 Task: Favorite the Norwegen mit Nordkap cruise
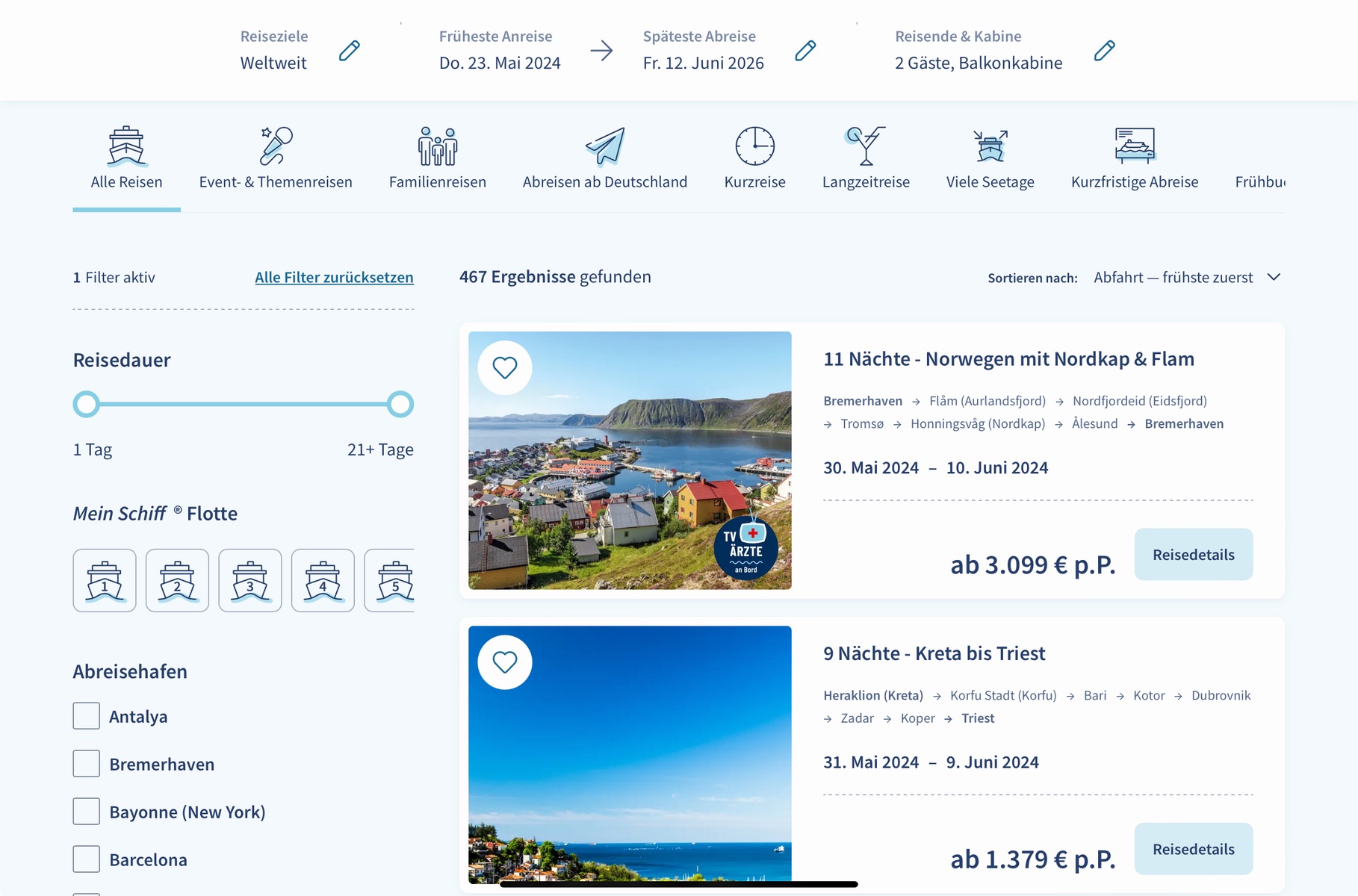click(x=505, y=367)
